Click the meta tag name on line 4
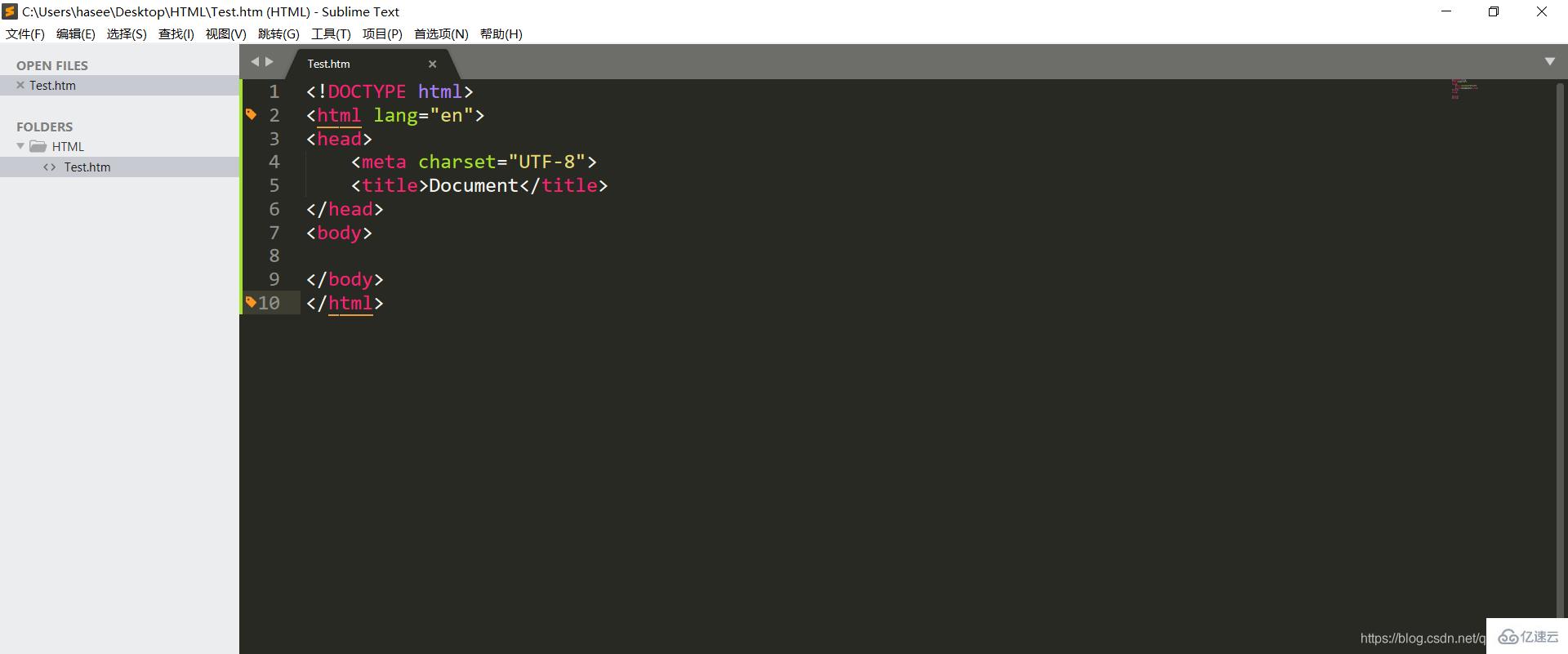 pyautogui.click(x=384, y=162)
